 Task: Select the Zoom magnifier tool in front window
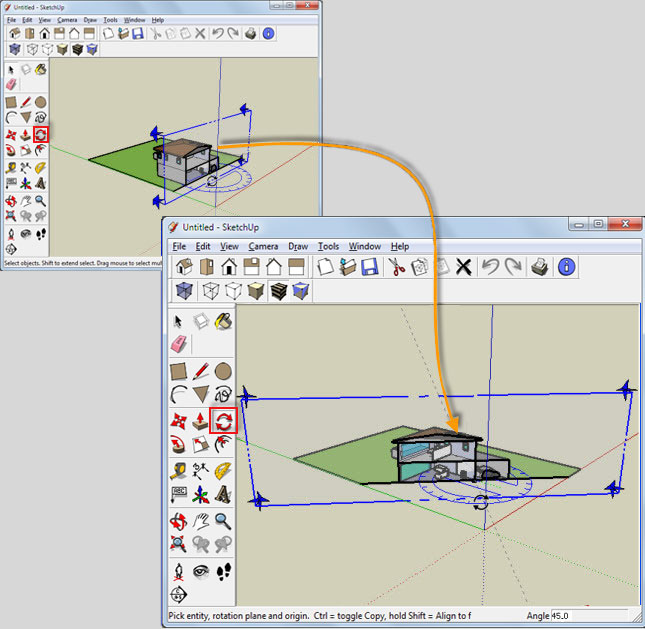(223, 521)
